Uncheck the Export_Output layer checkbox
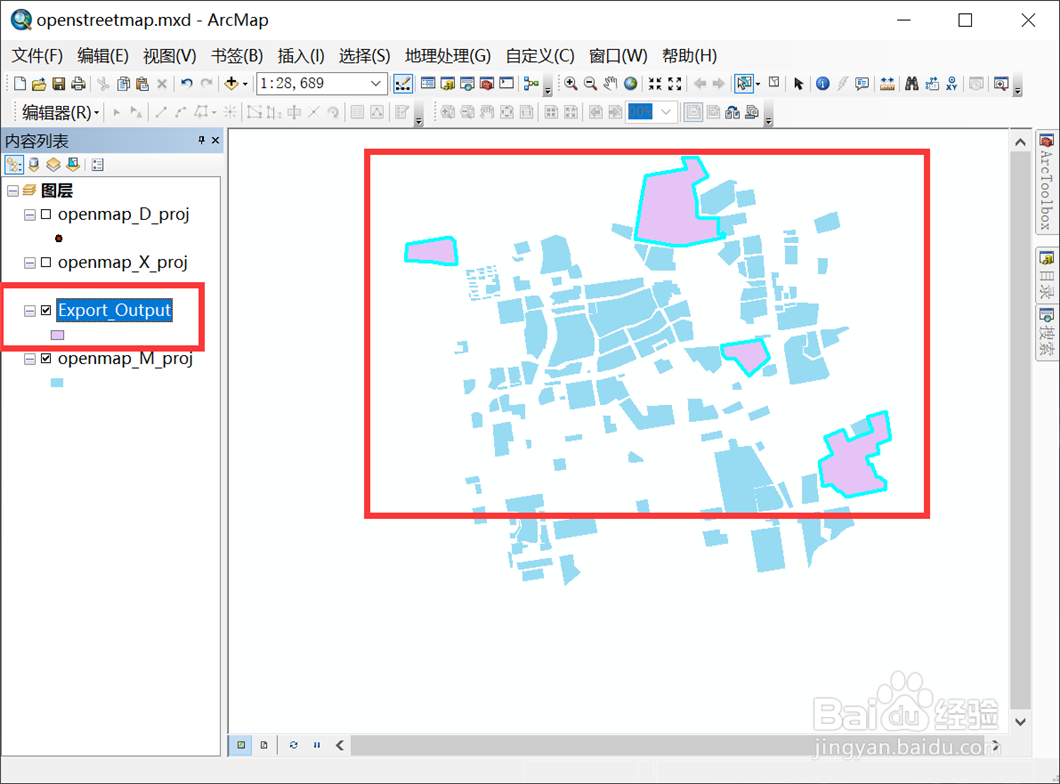1060x784 pixels. point(46,310)
